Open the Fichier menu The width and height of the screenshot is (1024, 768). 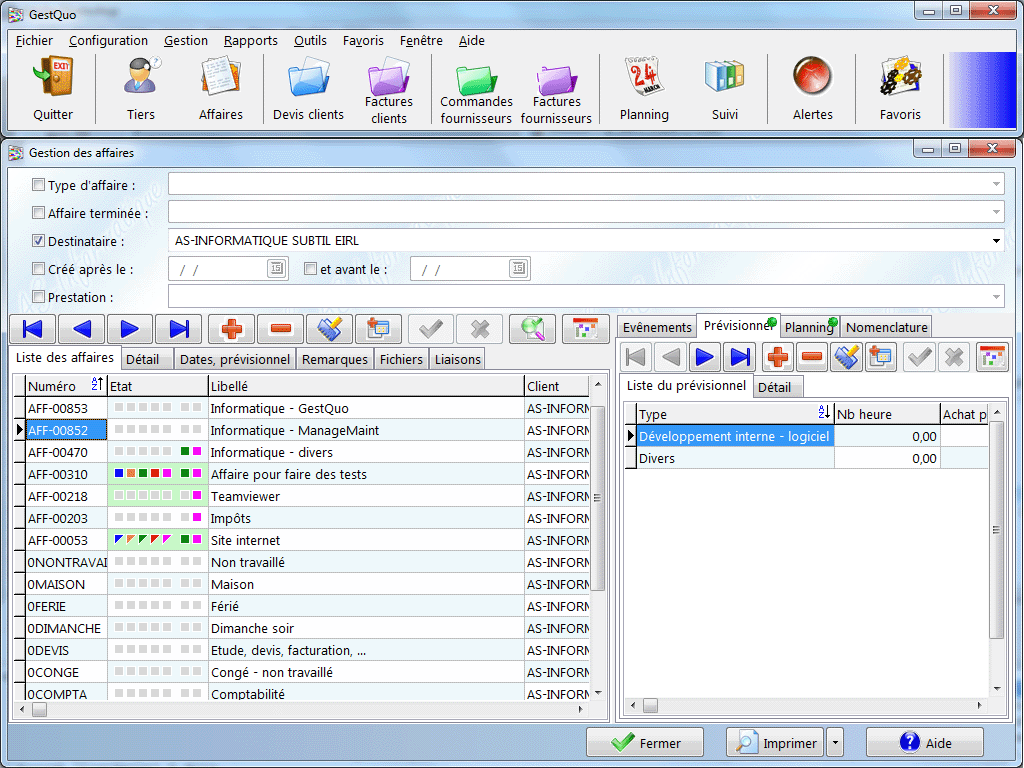coord(34,40)
